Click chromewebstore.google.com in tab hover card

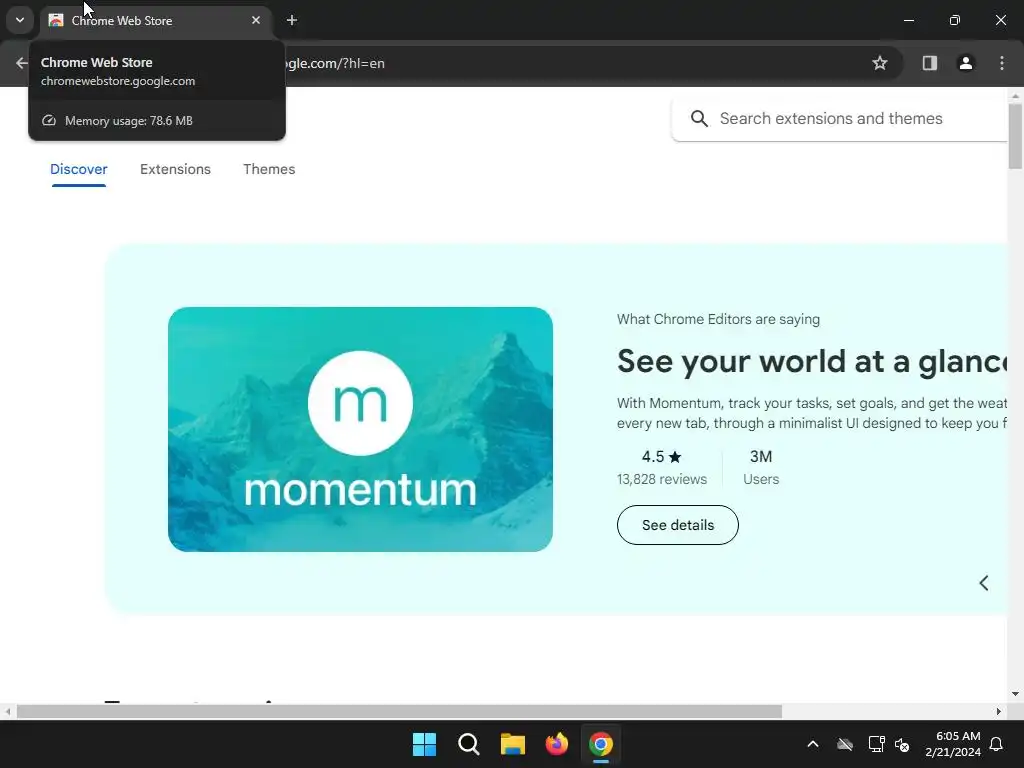(118, 81)
